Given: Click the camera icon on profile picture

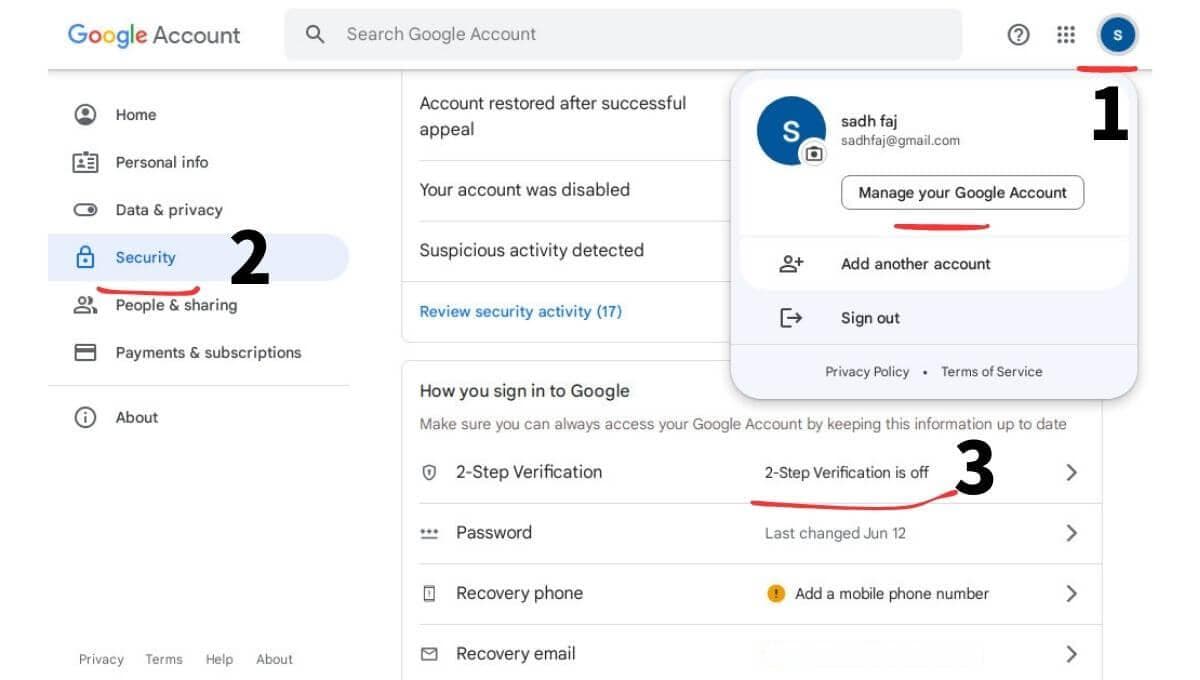Looking at the screenshot, I should pyautogui.click(x=814, y=153).
